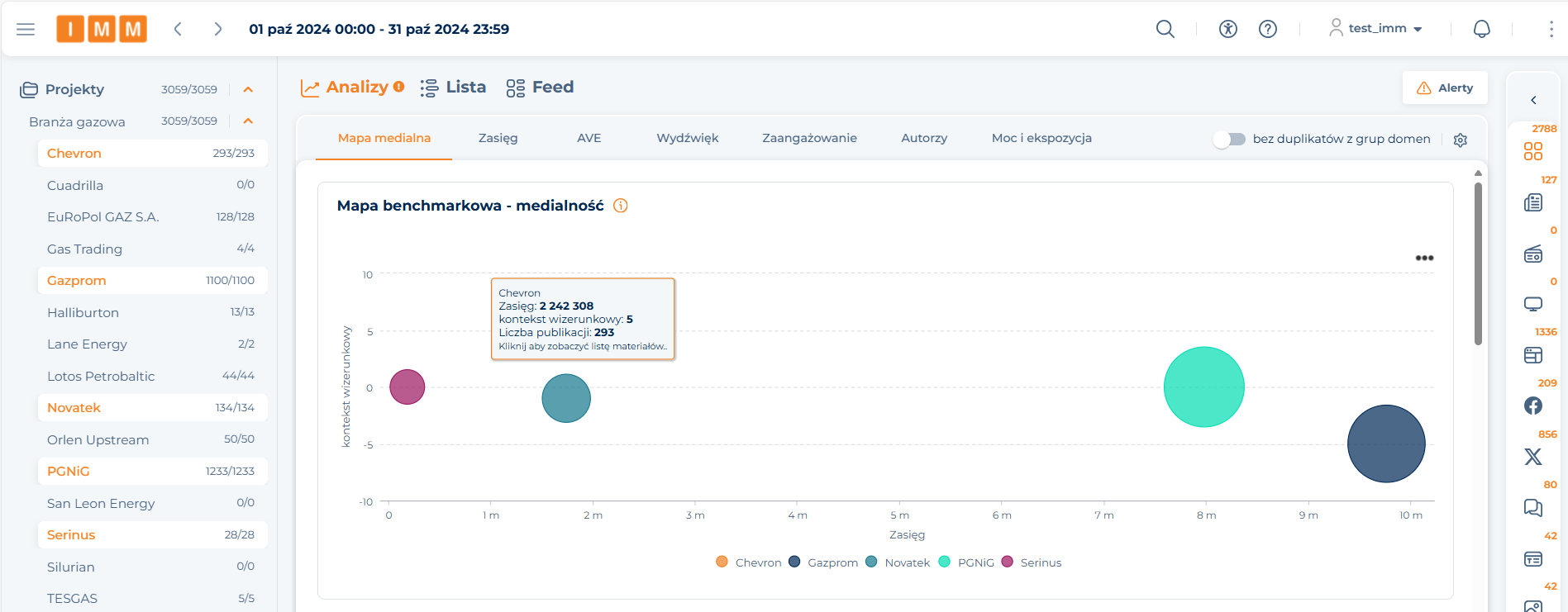Select all sources grid icon (2788)
1568x612 pixels.
(1533, 151)
